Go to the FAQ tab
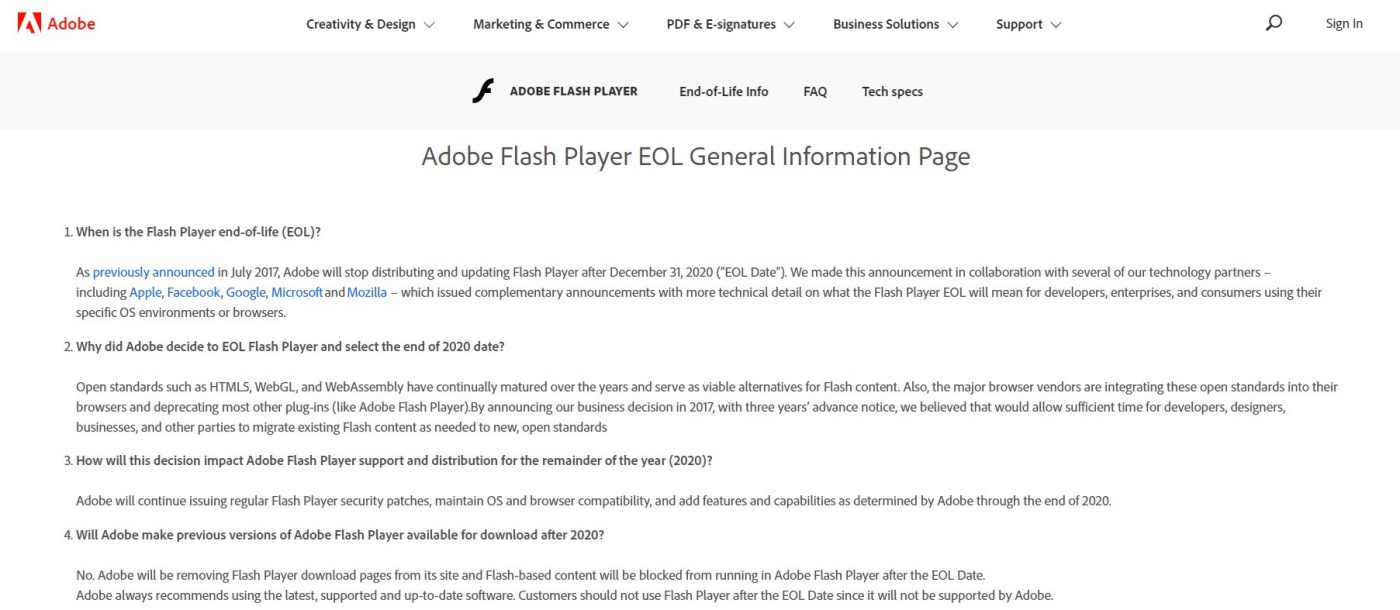 [815, 91]
